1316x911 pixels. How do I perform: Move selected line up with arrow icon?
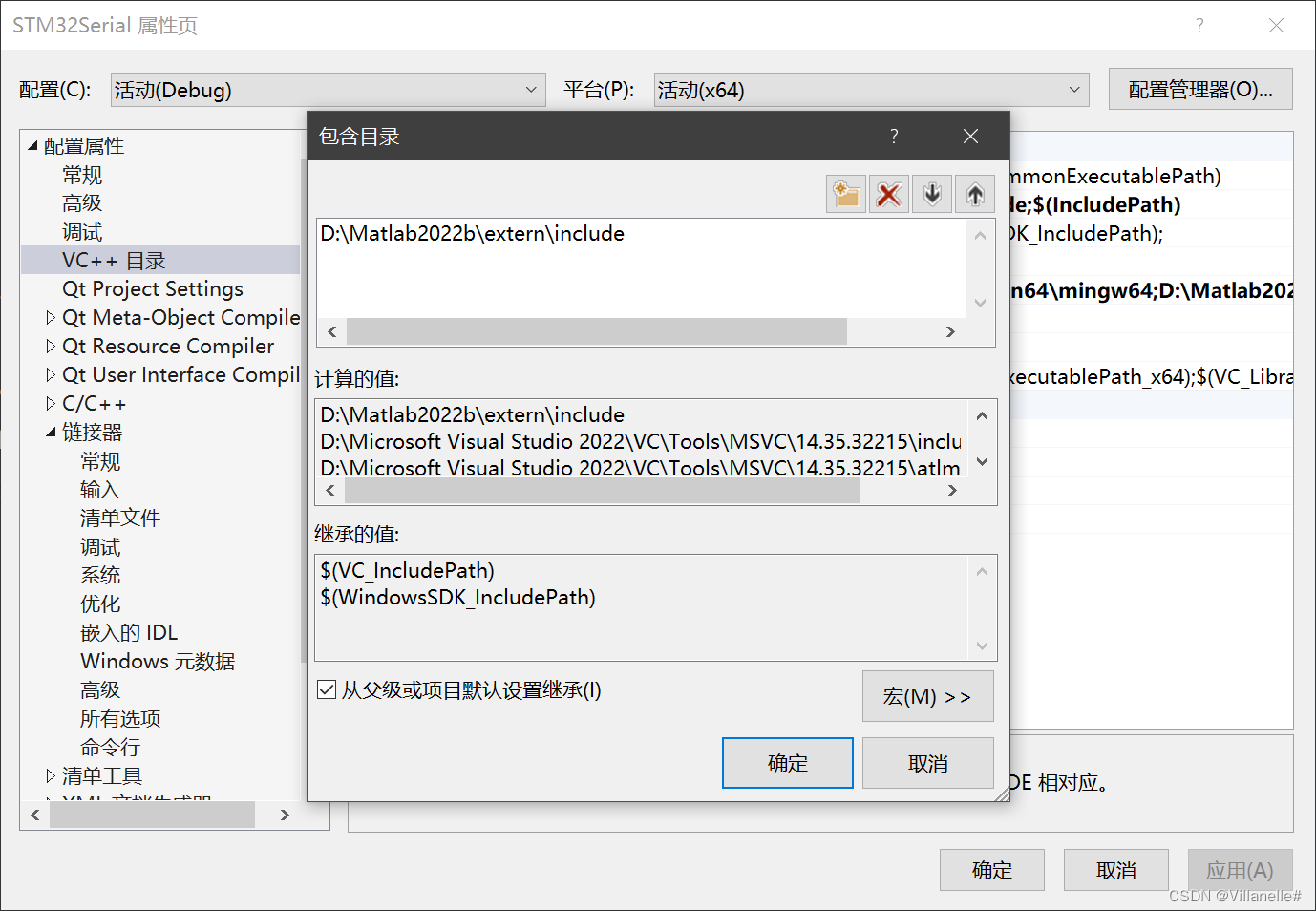pyautogui.click(x=975, y=195)
